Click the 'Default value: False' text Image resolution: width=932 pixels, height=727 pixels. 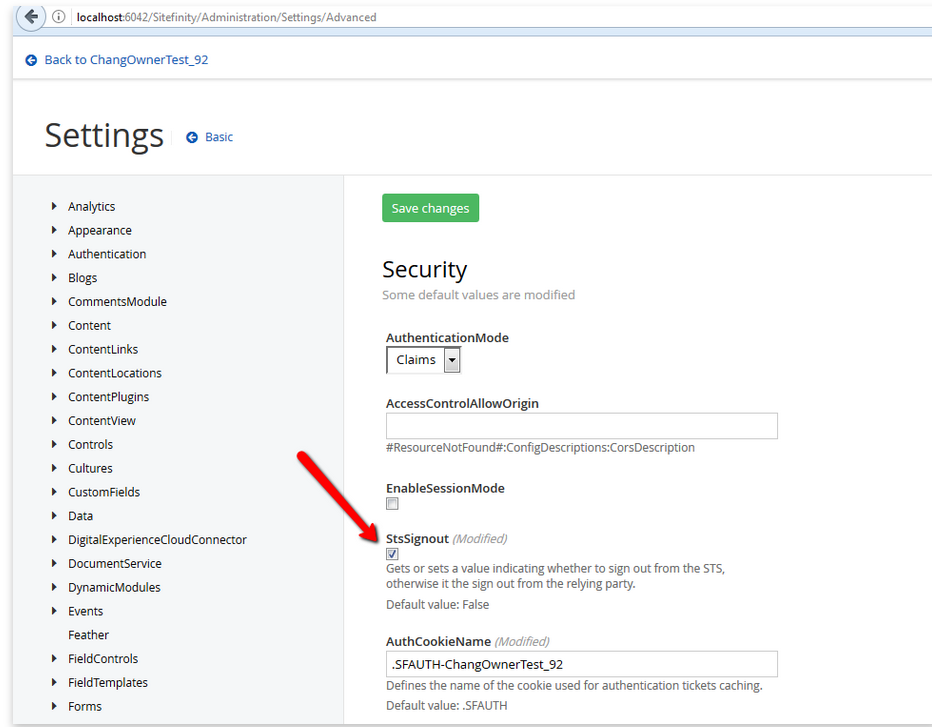click(x=437, y=605)
